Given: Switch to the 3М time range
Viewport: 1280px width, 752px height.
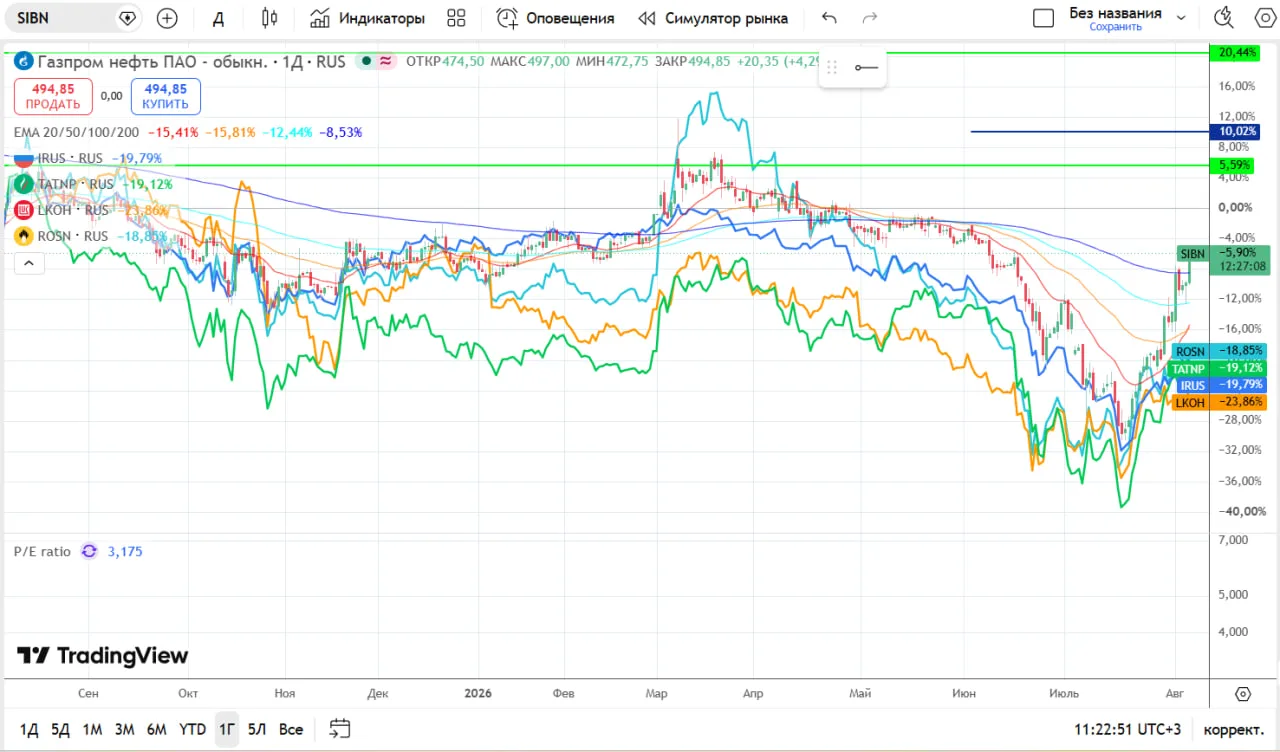Looking at the screenshot, I should (124, 729).
